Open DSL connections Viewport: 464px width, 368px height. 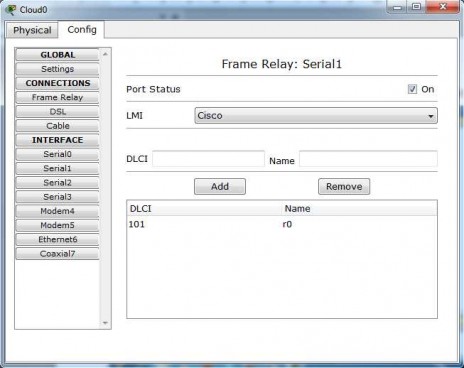57,112
